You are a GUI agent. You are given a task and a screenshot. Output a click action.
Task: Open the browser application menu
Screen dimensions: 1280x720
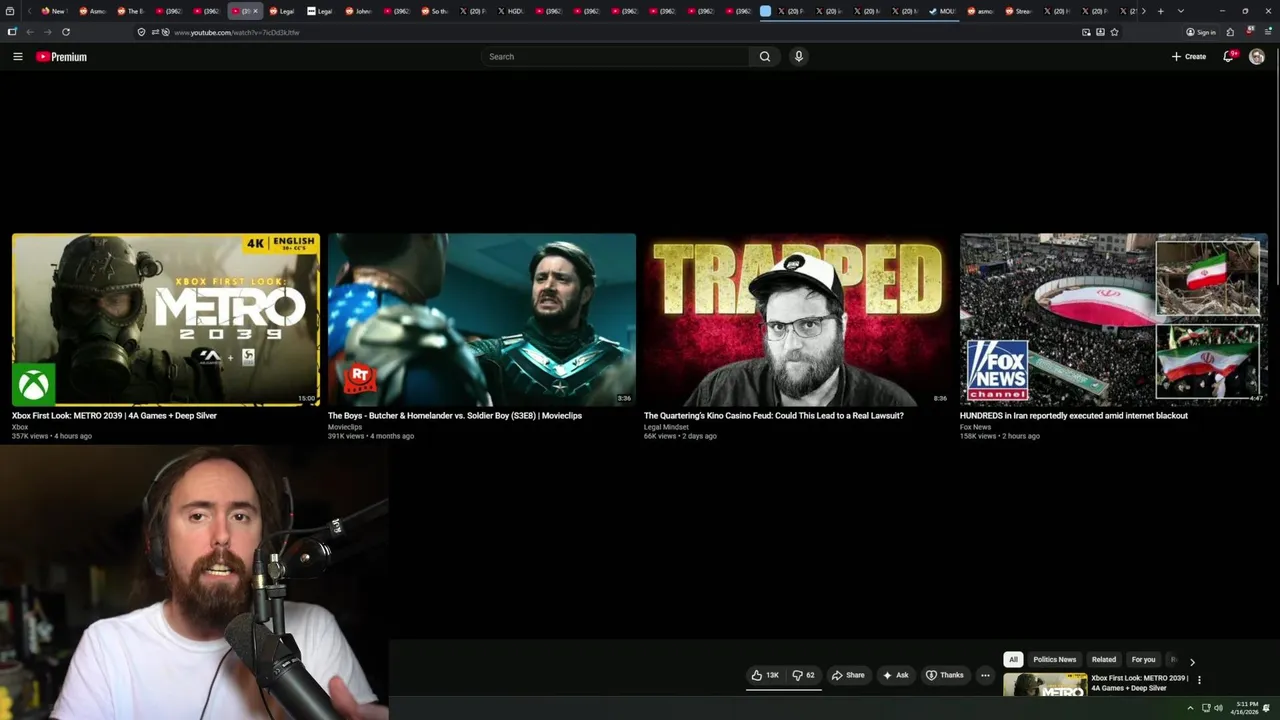[1268, 32]
